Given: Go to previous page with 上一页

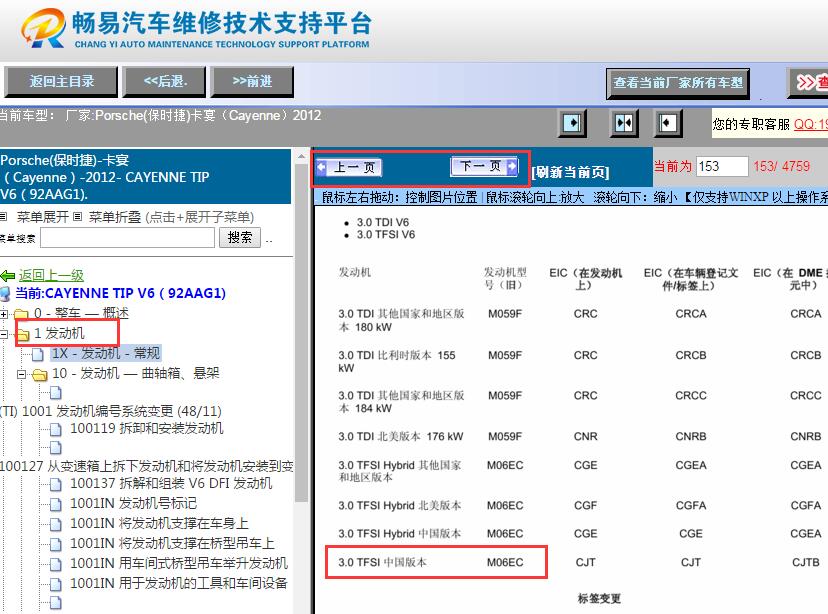Looking at the screenshot, I should [x=349, y=168].
